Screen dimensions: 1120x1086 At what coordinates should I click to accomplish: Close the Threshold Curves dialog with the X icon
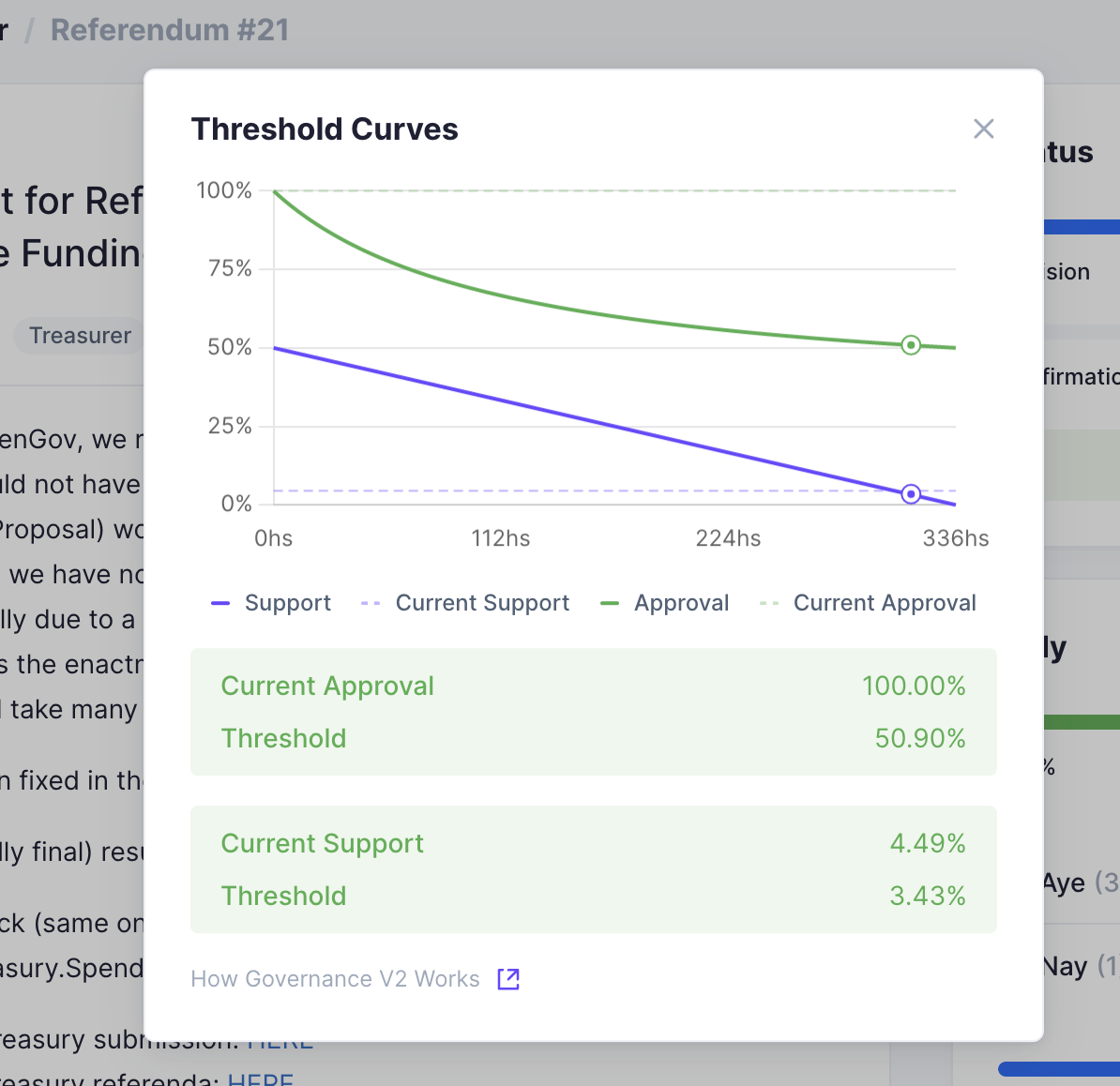pyautogui.click(x=983, y=128)
